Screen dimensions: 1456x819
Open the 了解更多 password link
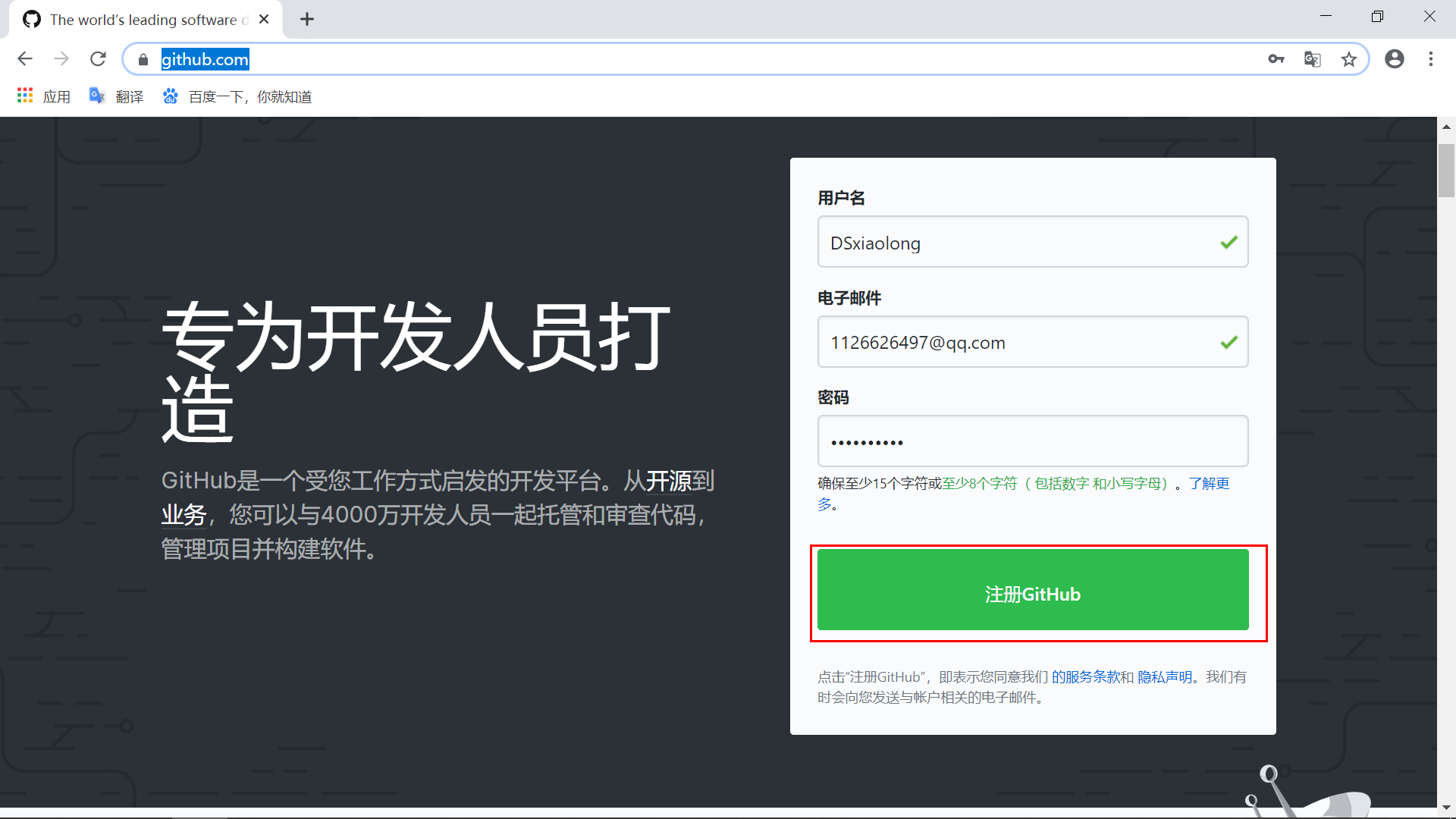[1209, 484]
